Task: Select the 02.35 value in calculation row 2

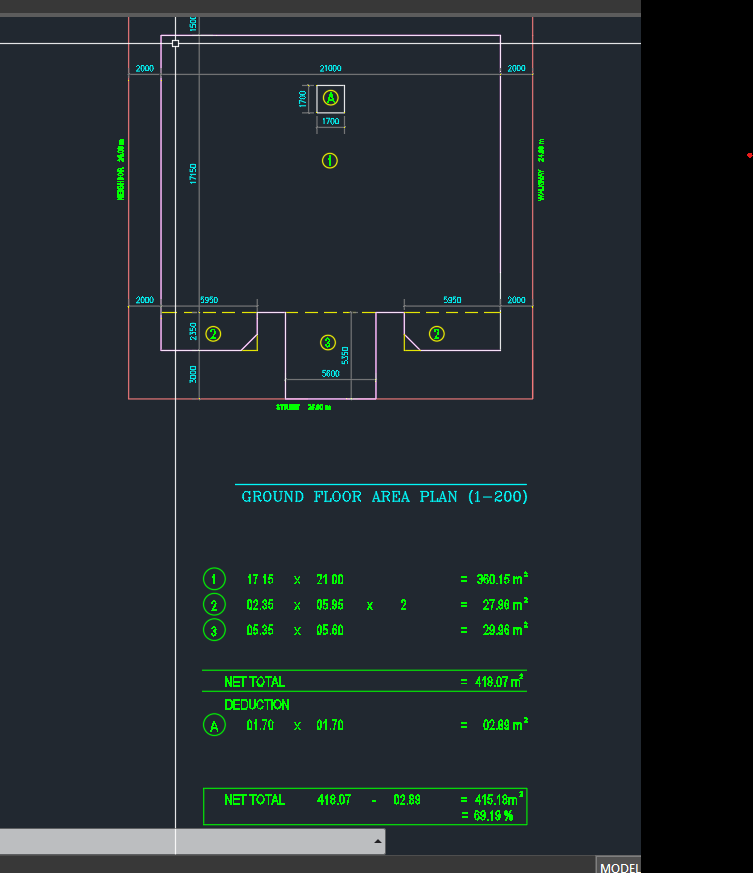Action: (260, 605)
